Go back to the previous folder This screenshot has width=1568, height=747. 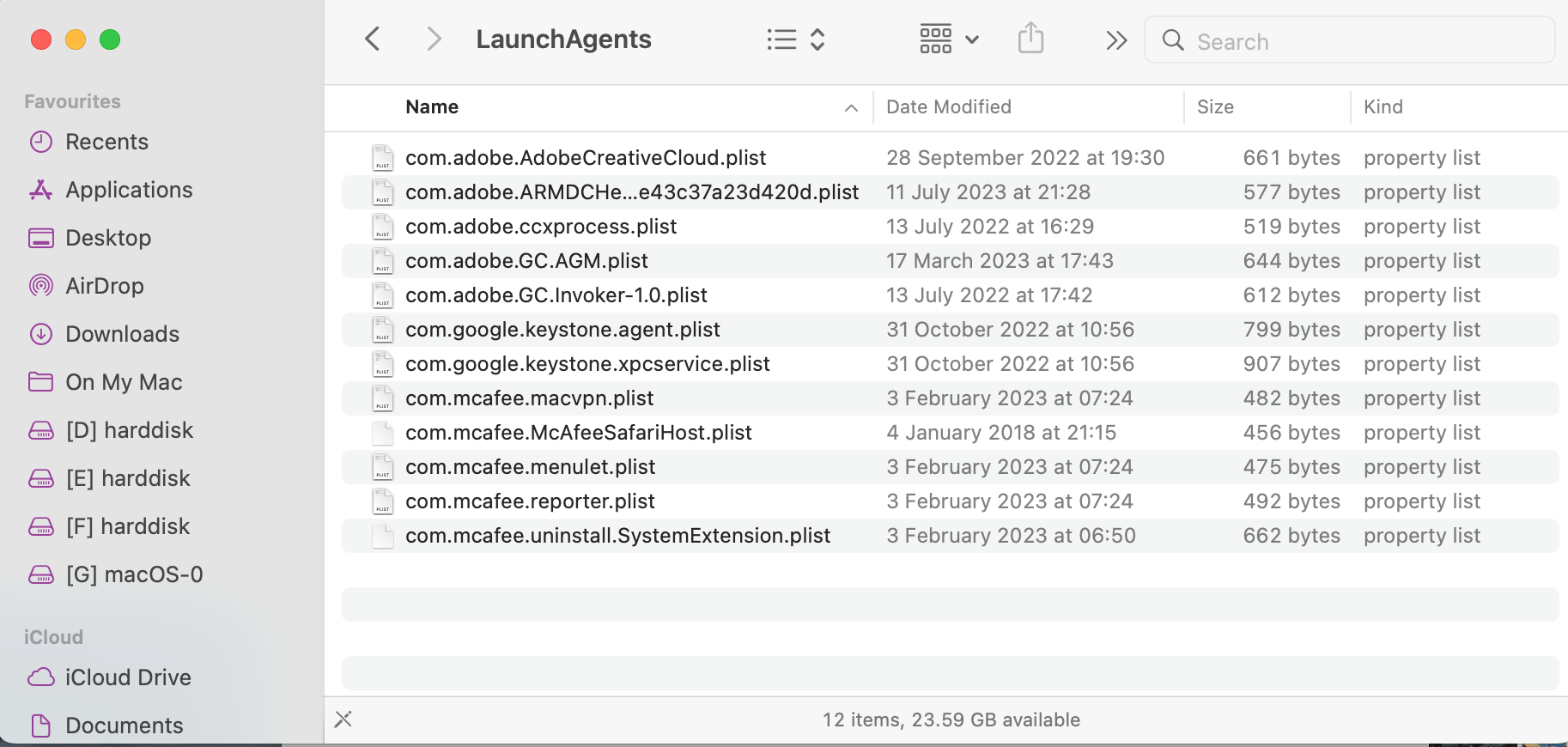pyautogui.click(x=373, y=39)
